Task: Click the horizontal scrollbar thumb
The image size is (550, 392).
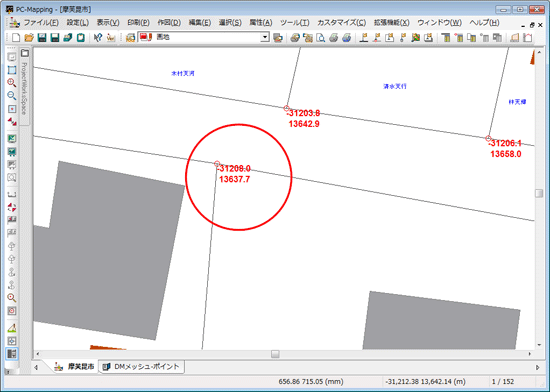Action: pos(275,354)
